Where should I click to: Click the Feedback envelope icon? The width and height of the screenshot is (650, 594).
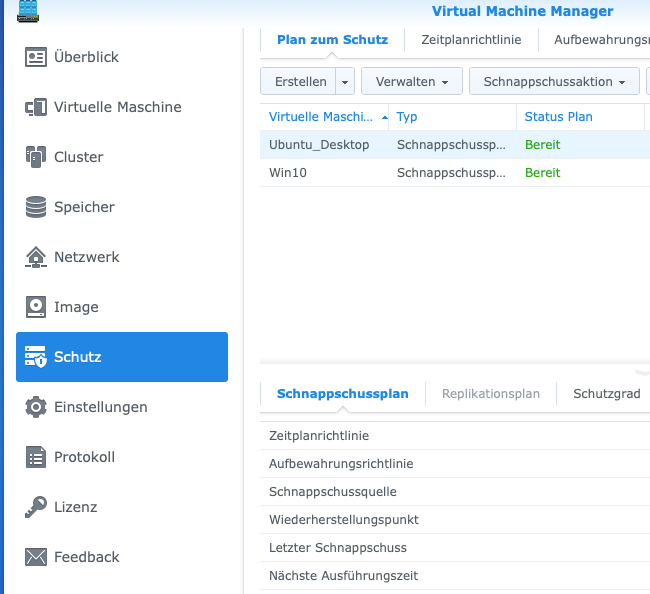point(36,557)
